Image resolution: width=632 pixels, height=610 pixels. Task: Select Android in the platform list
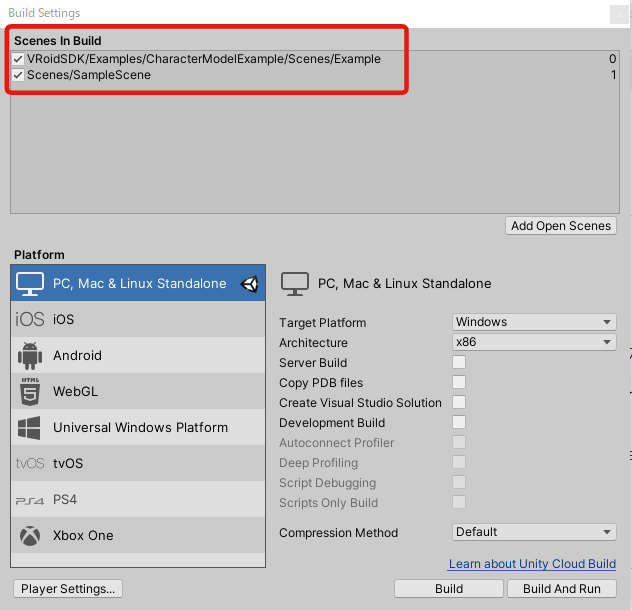(138, 355)
